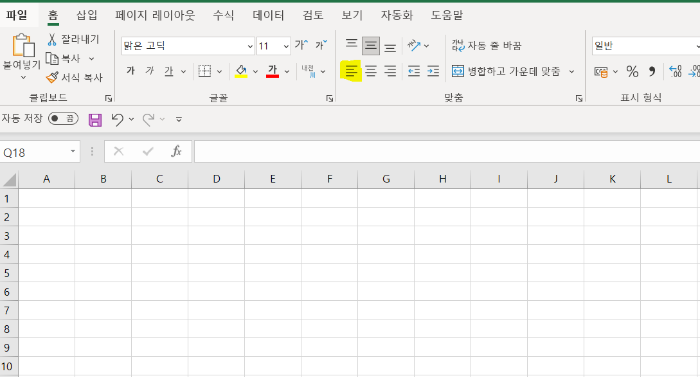The width and height of the screenshot is (700, 377).
Task: Apply comma style icon
Action: coord(652,71)
